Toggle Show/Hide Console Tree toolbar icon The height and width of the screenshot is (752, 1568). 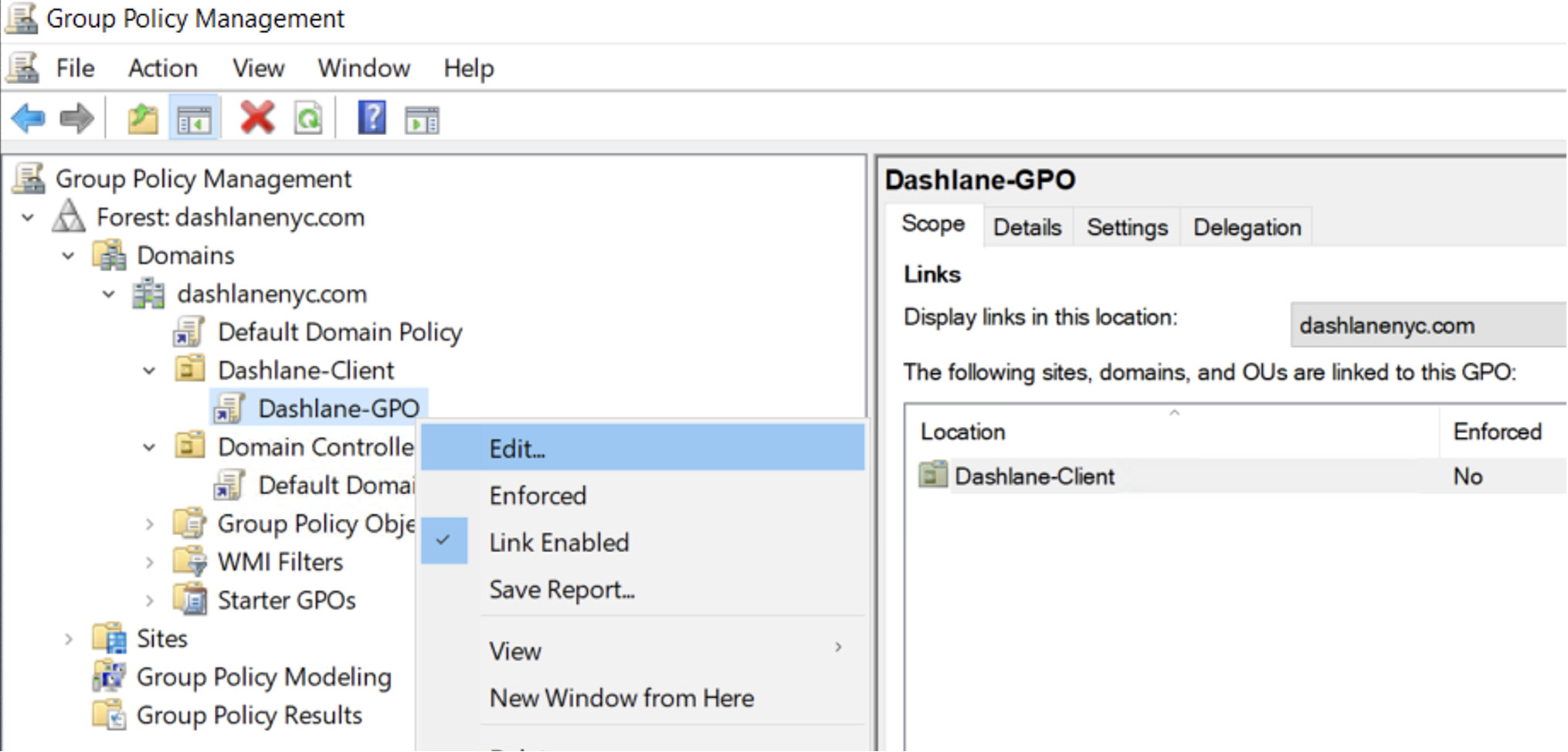[x=194, y=119]
